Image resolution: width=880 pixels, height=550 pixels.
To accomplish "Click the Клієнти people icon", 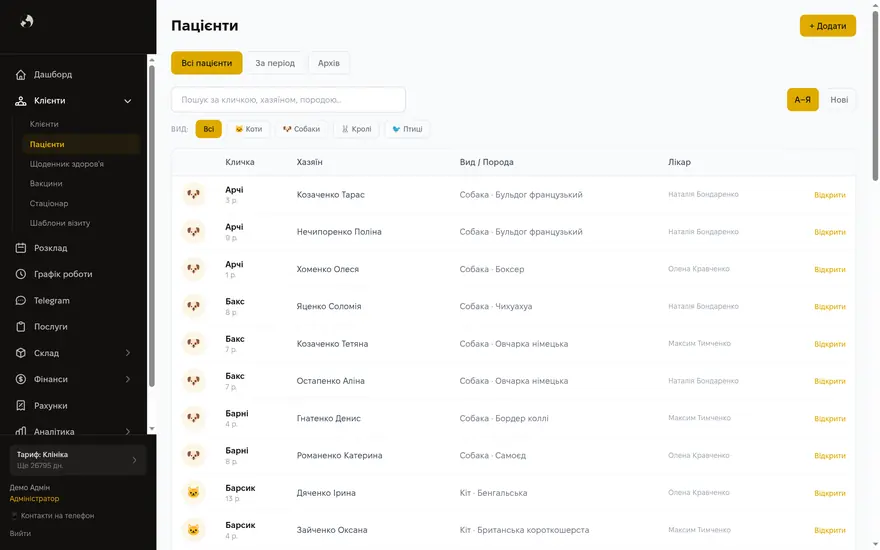I will pos(21,101).
